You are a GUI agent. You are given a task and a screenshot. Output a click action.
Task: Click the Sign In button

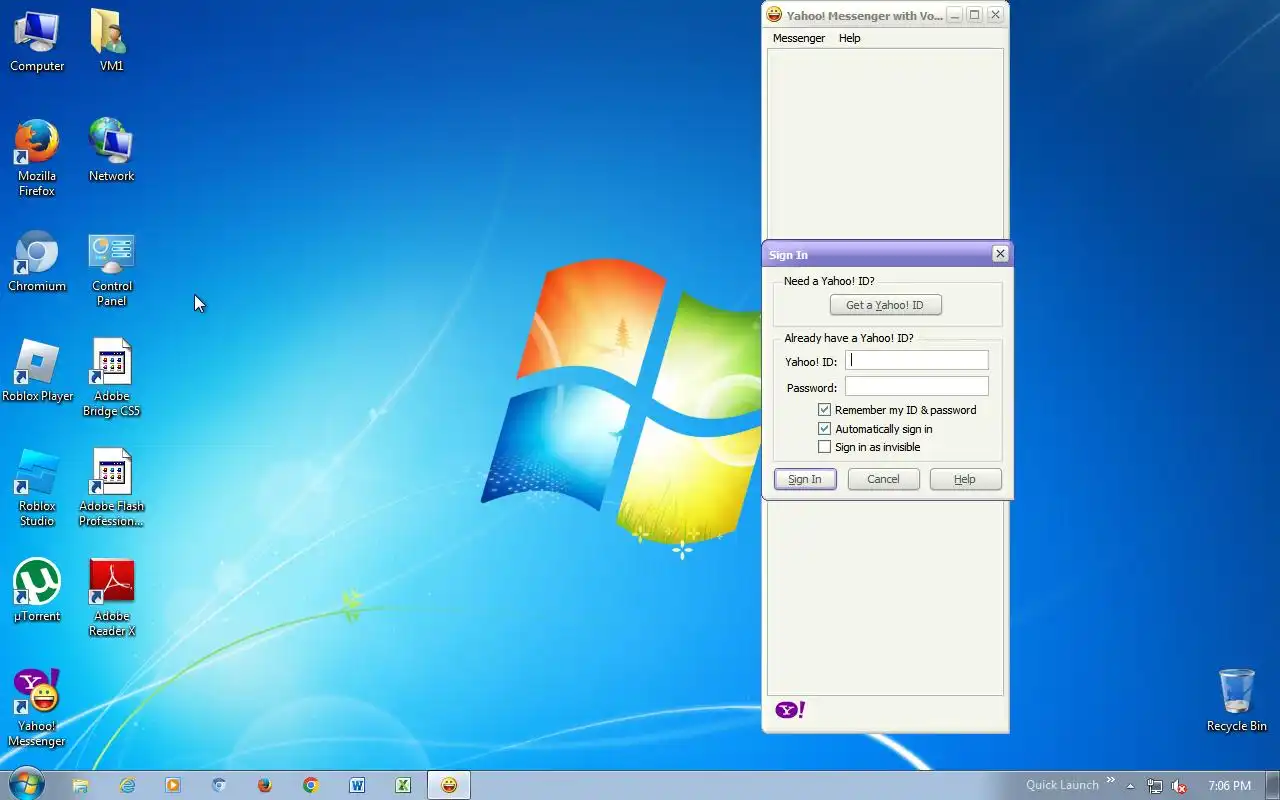click(805, 479)
